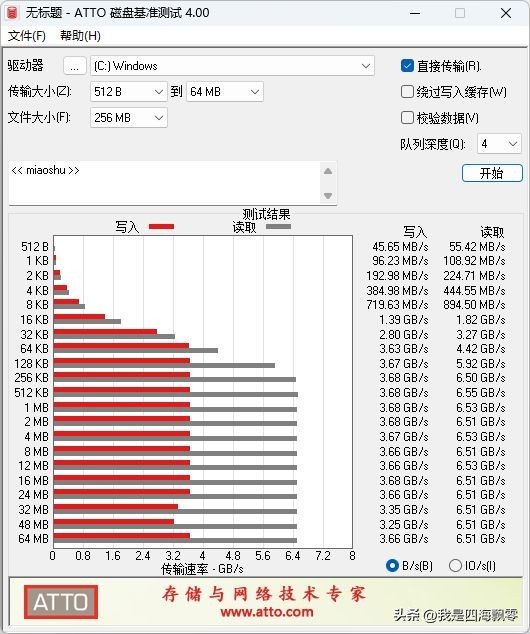Select the IO/s(I) radio button
The width and height of the screenshot is (530, 634).
[x=455, y=565]
